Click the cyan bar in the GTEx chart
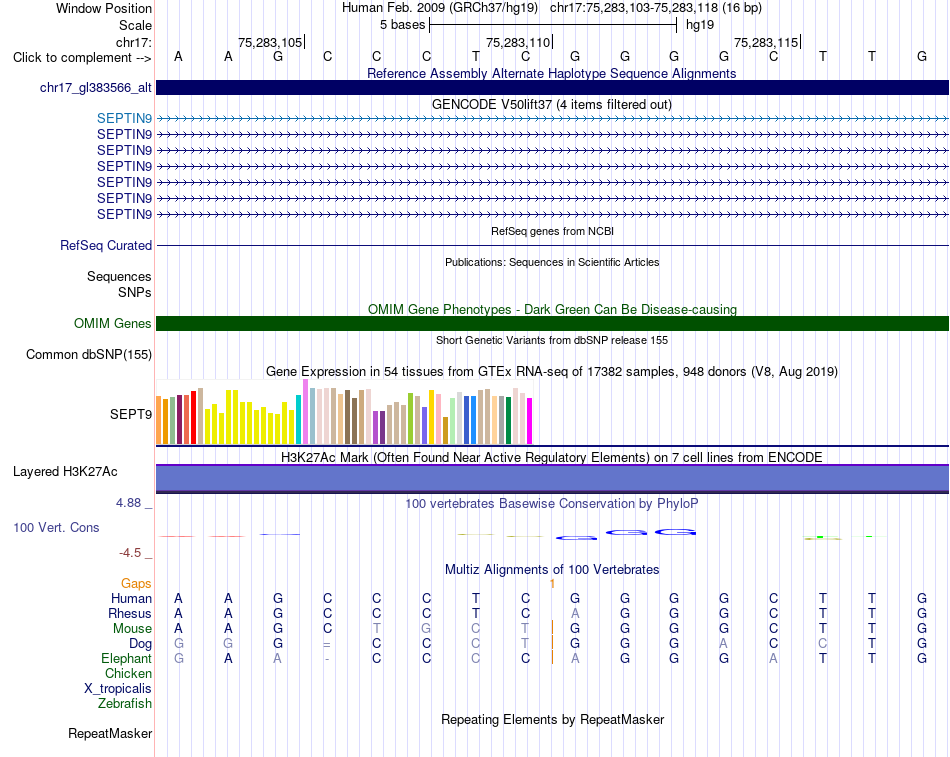This screenshot has height=757, width=950. (298, 419)
